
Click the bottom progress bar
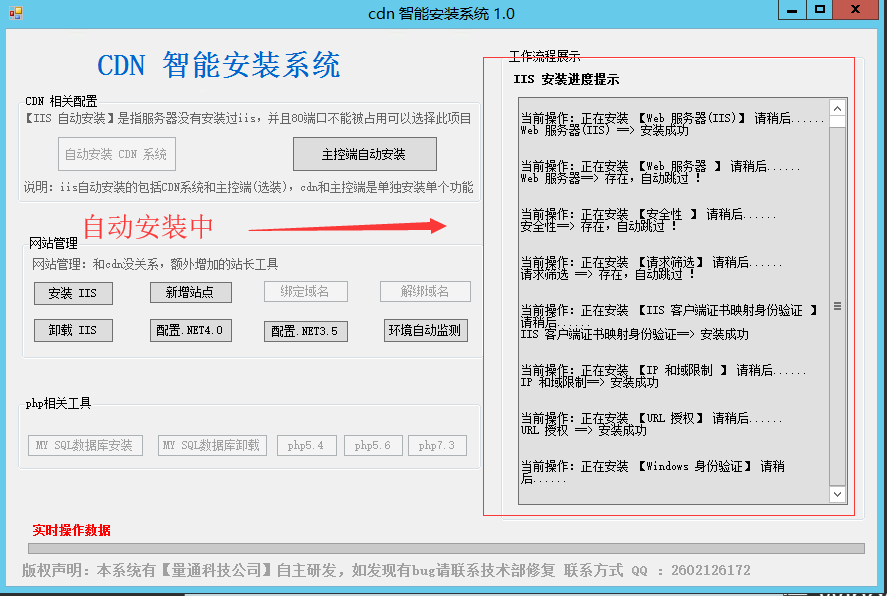click(445, 548)
